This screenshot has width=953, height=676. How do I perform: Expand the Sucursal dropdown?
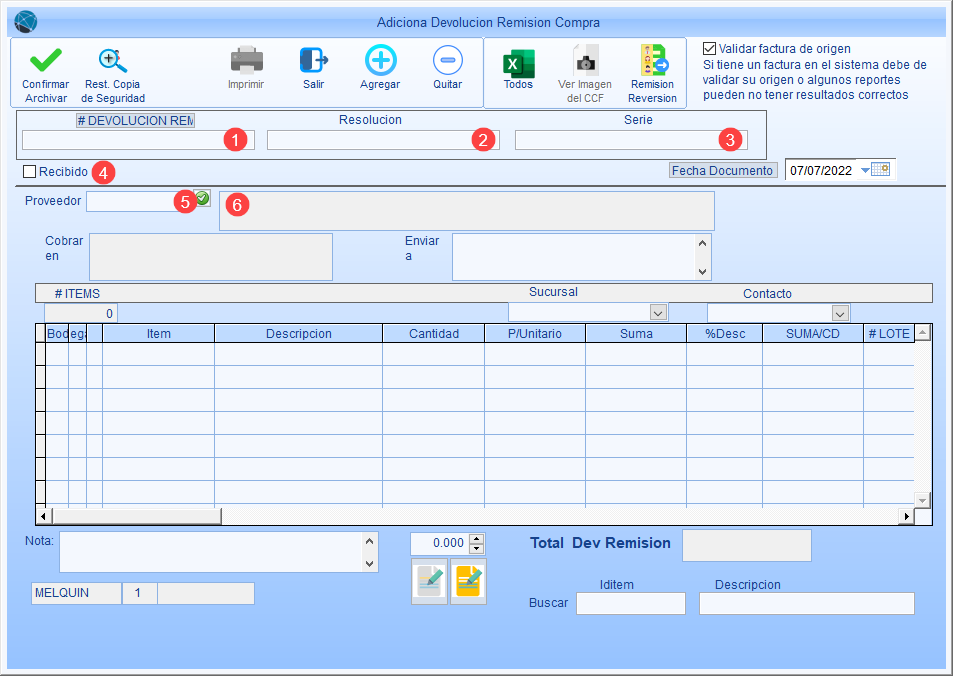(658, 312)
